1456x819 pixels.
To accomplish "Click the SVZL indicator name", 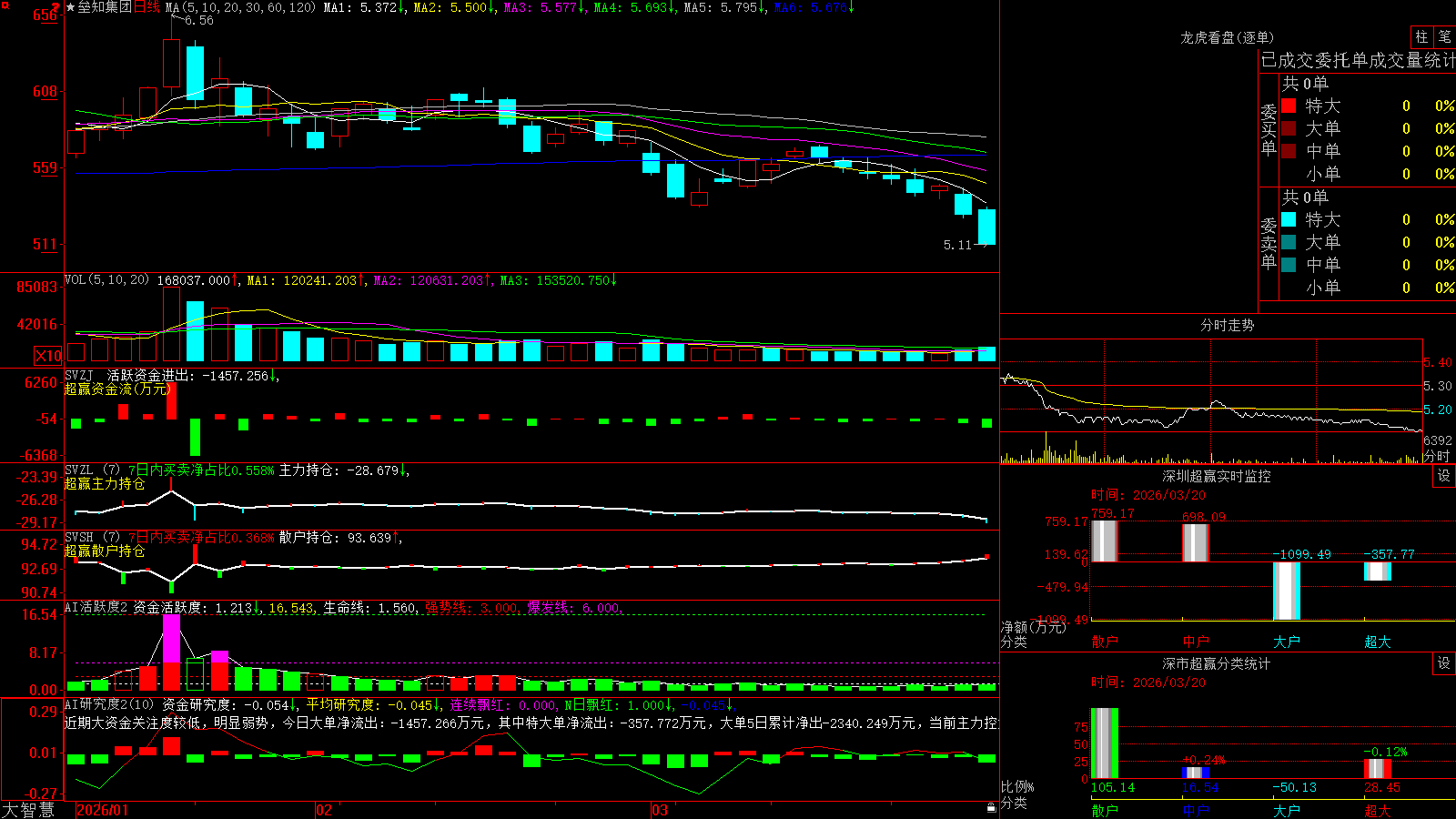I will (x=79, y=470).
